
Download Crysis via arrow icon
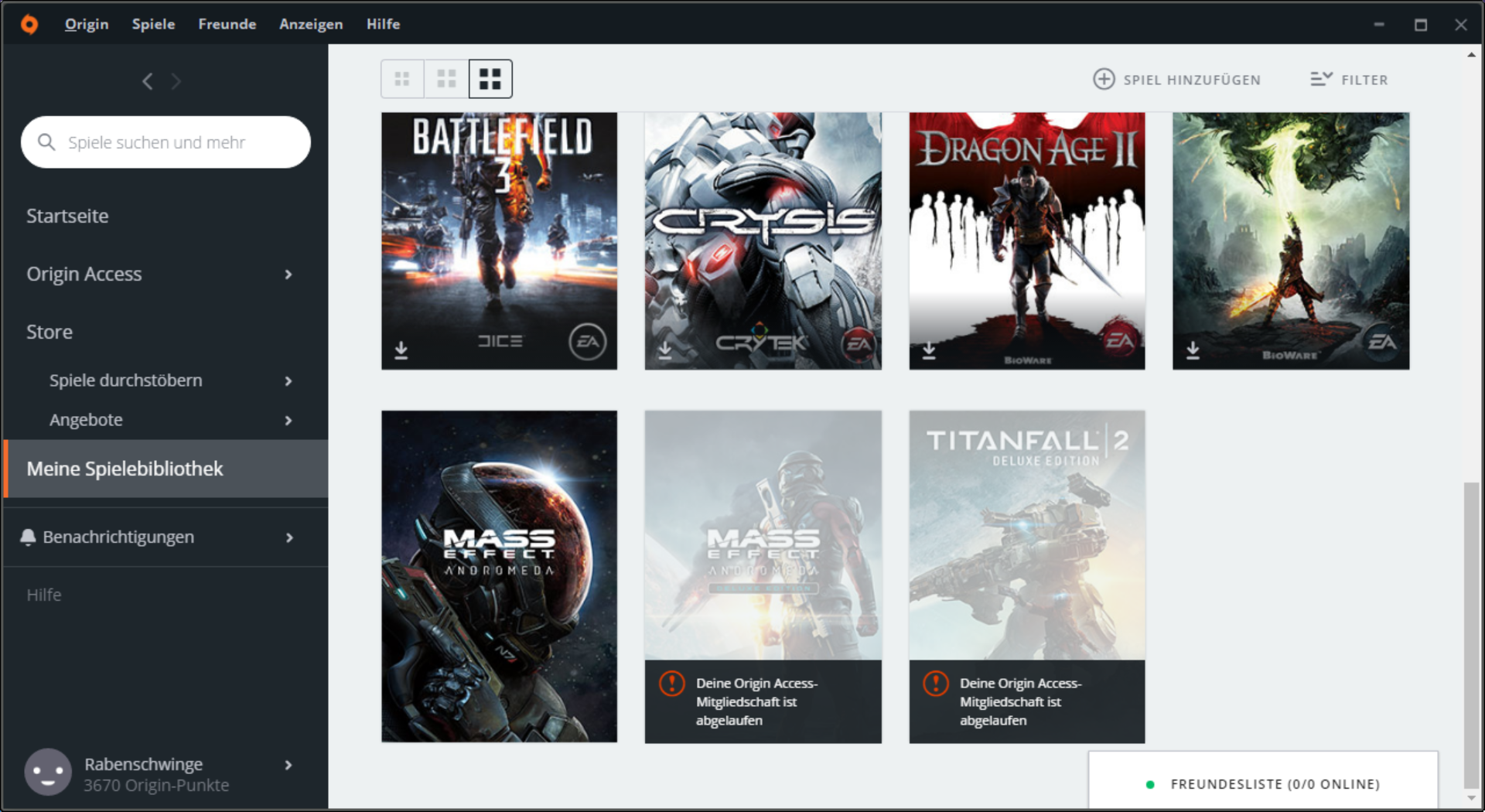coord(665,350)
